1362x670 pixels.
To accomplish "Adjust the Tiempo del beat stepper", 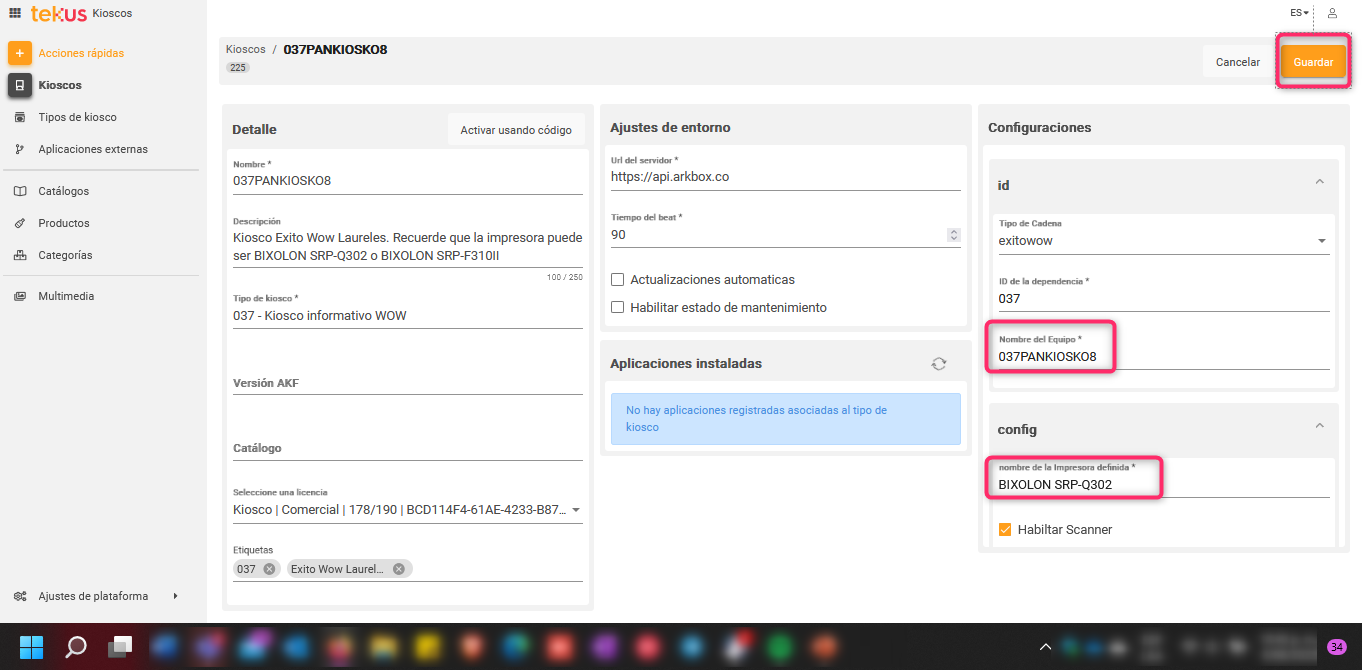I will coord(953,235).
